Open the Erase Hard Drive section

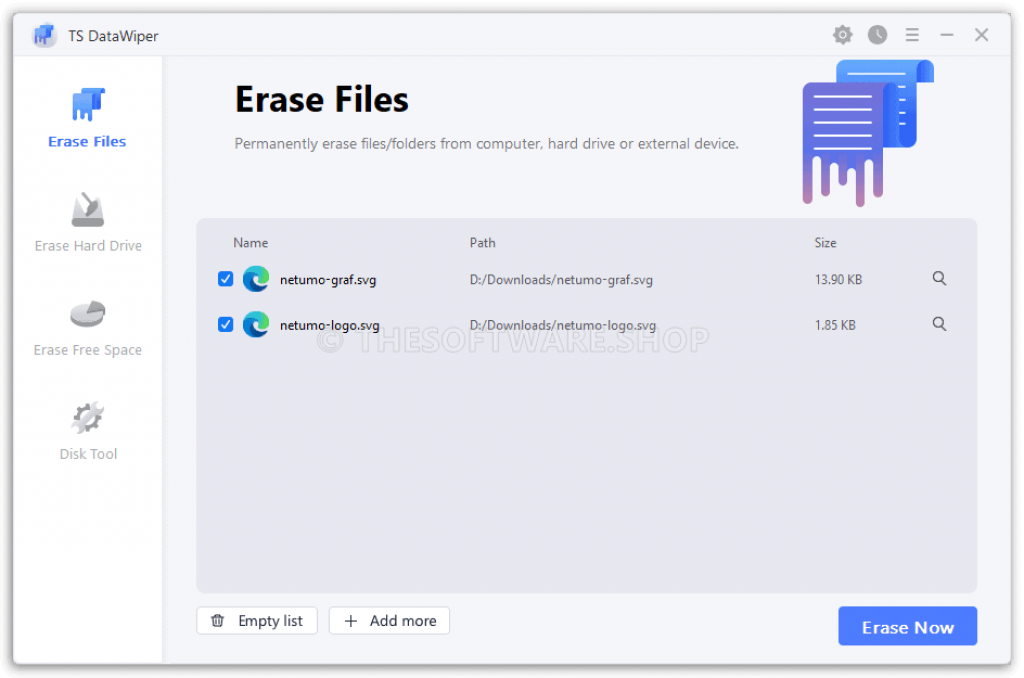(x=88, y=223)
